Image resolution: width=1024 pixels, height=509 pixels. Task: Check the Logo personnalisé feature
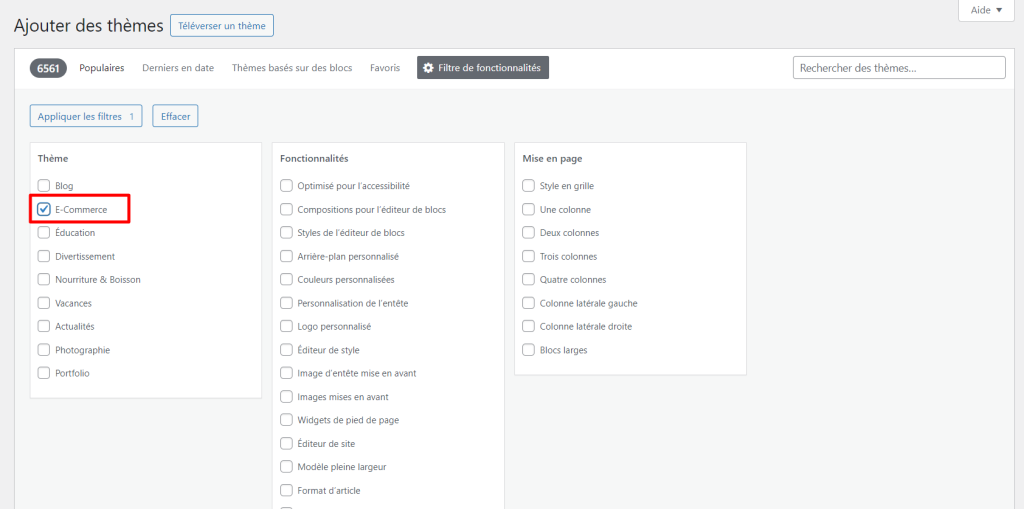tap(287, 326)
